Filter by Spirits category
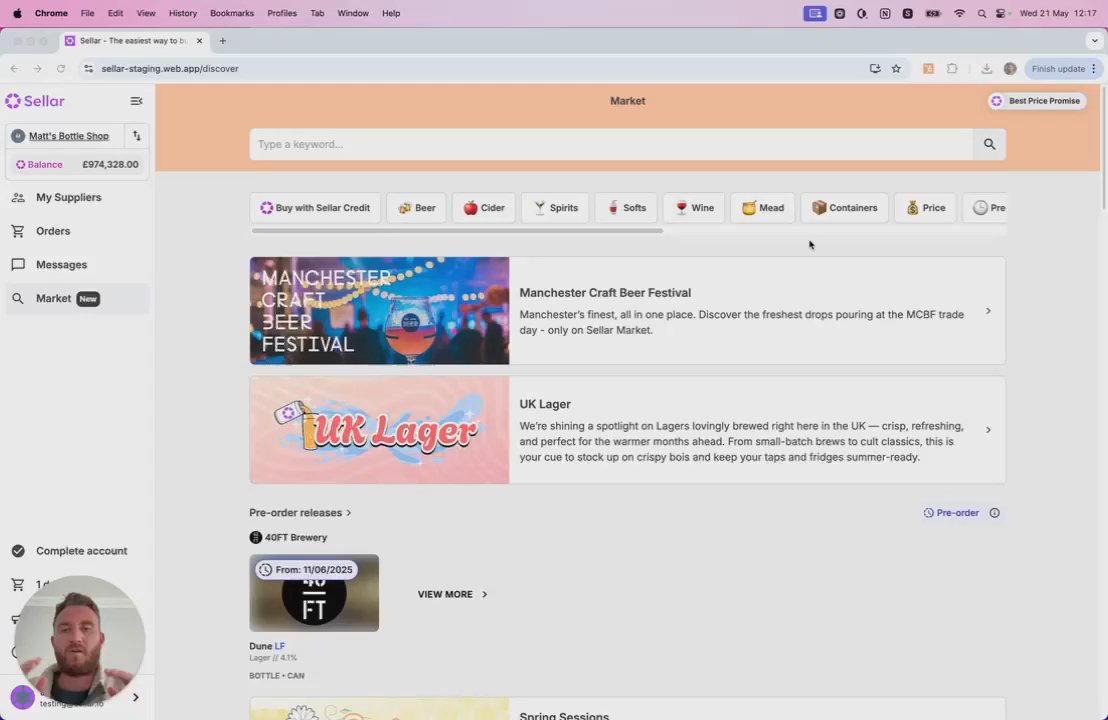 click(555, 208)
